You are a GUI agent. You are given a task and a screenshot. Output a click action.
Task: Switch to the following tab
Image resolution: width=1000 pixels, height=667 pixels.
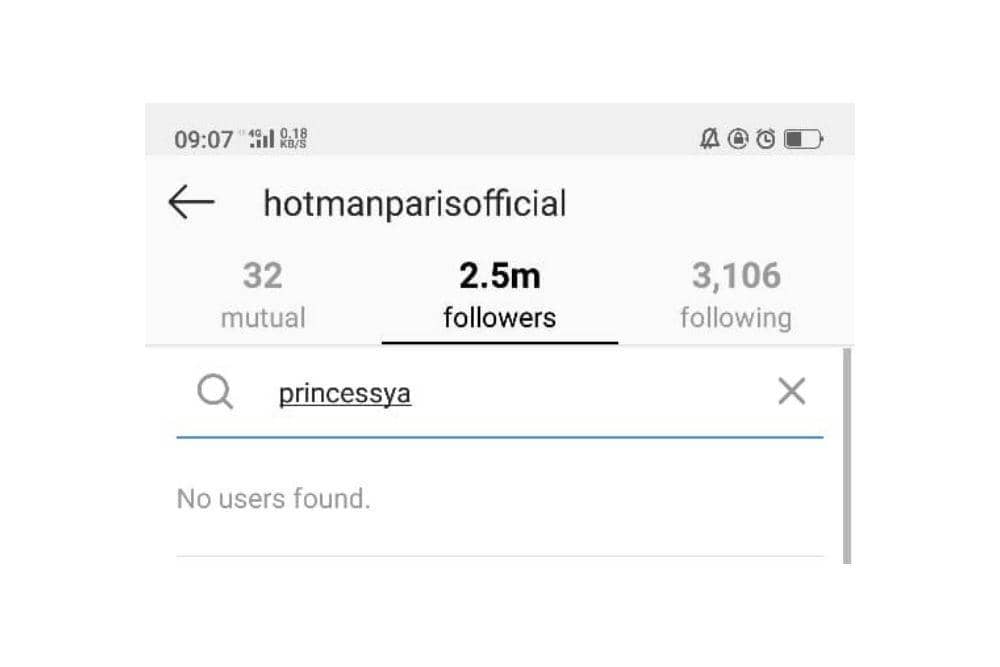tap(737, 295)
